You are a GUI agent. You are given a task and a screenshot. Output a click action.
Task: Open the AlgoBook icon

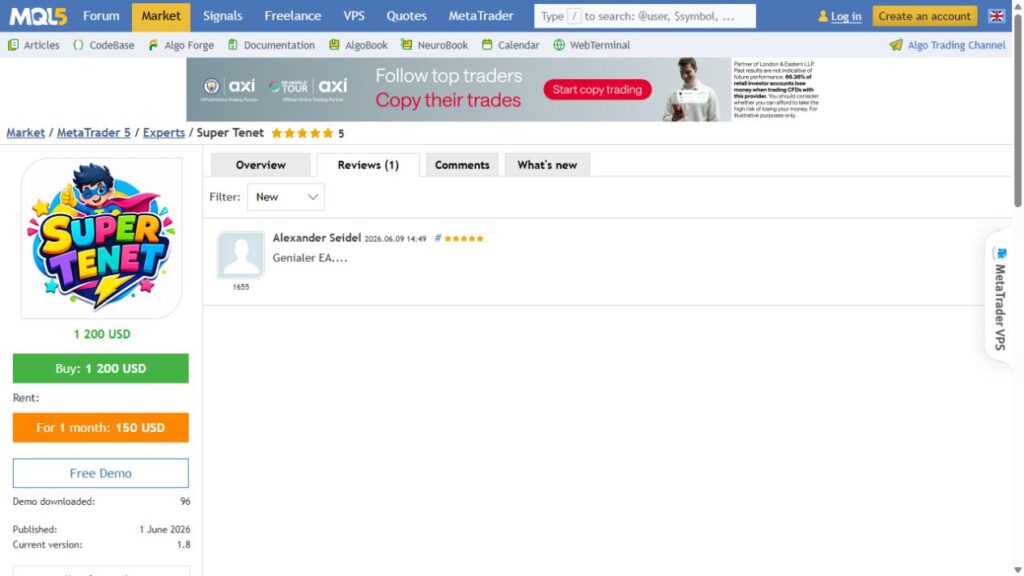pyautogui.click(x=334, y=45)
